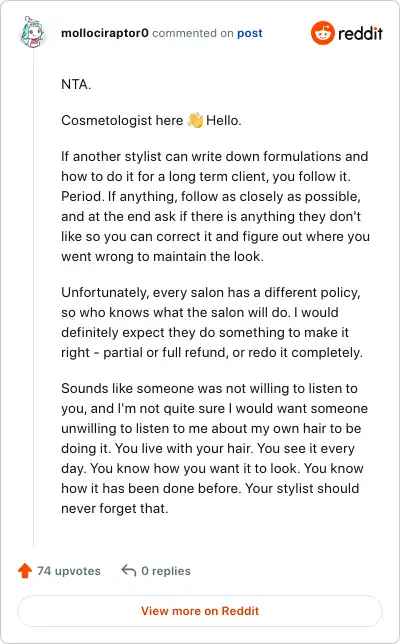Click the curved reply arrow icon
The width and height of the screenshot is (400, 644).
[x=129, y=570]
